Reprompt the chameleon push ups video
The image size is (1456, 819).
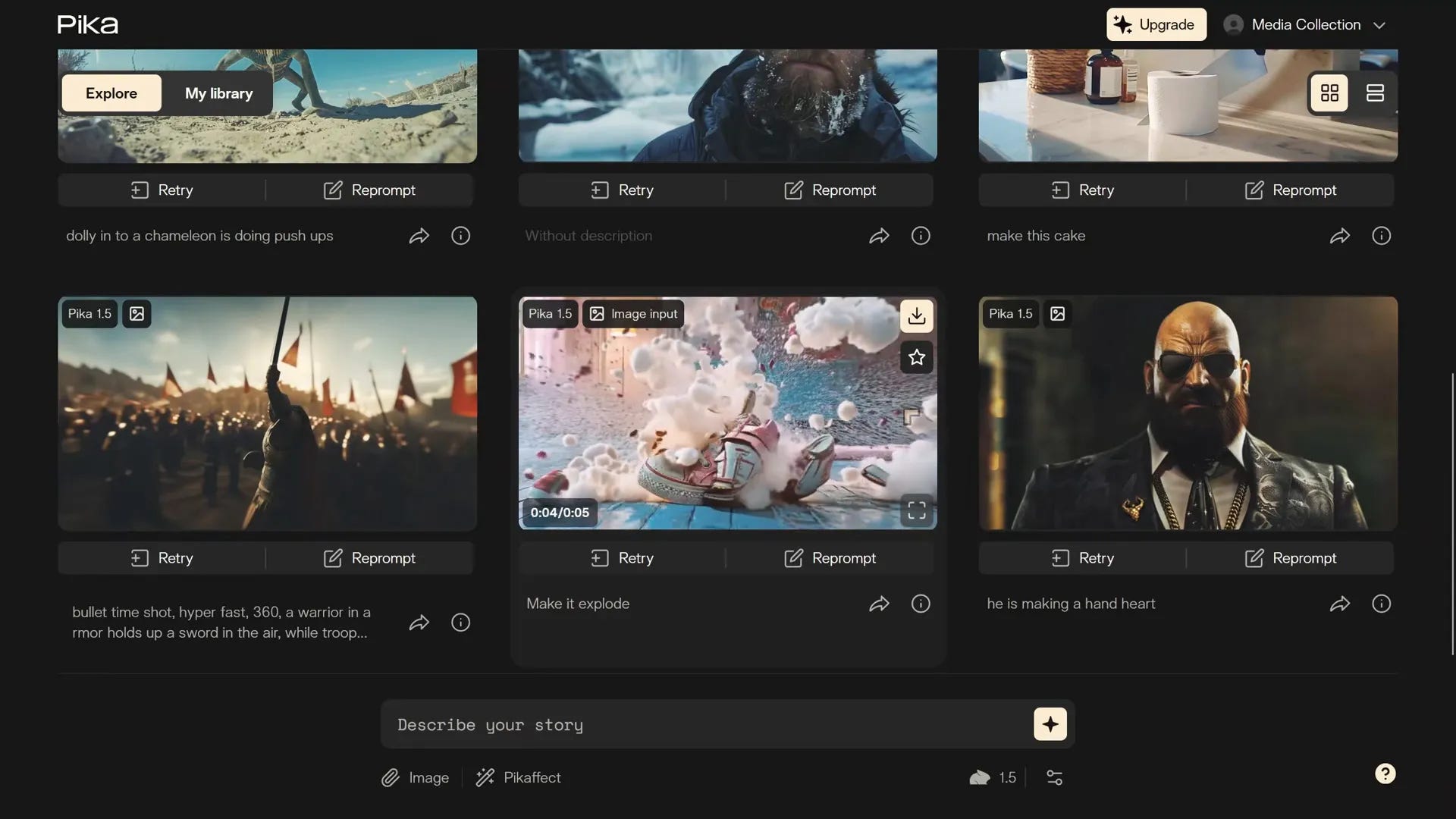coord(369,190)
